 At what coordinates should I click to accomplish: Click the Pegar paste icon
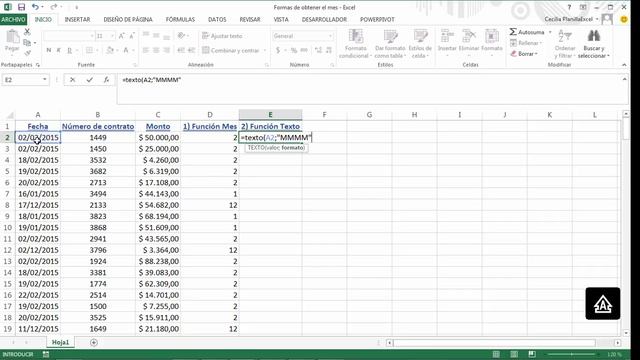[12, 37]
